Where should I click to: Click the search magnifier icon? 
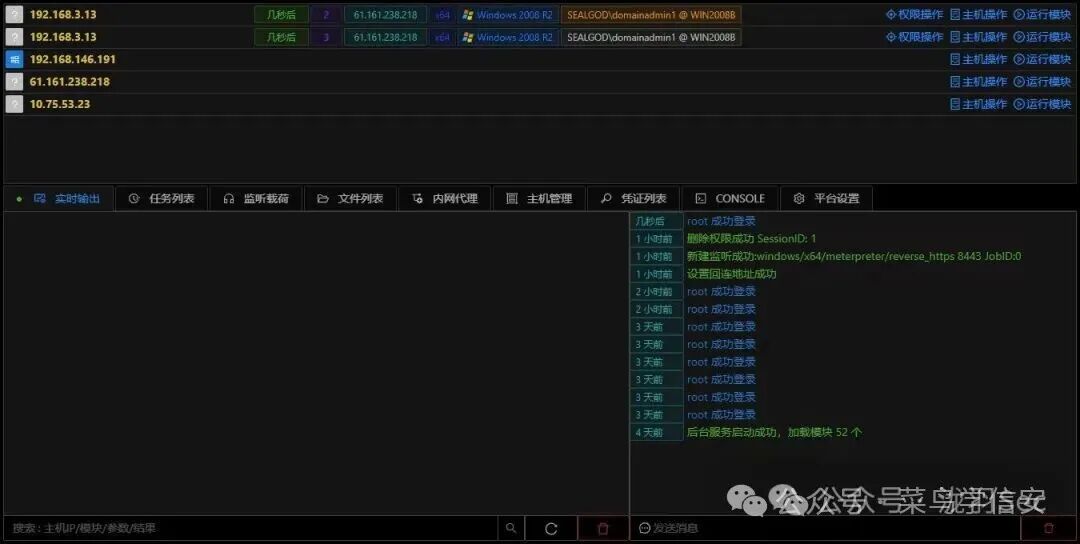click(510, 528)
